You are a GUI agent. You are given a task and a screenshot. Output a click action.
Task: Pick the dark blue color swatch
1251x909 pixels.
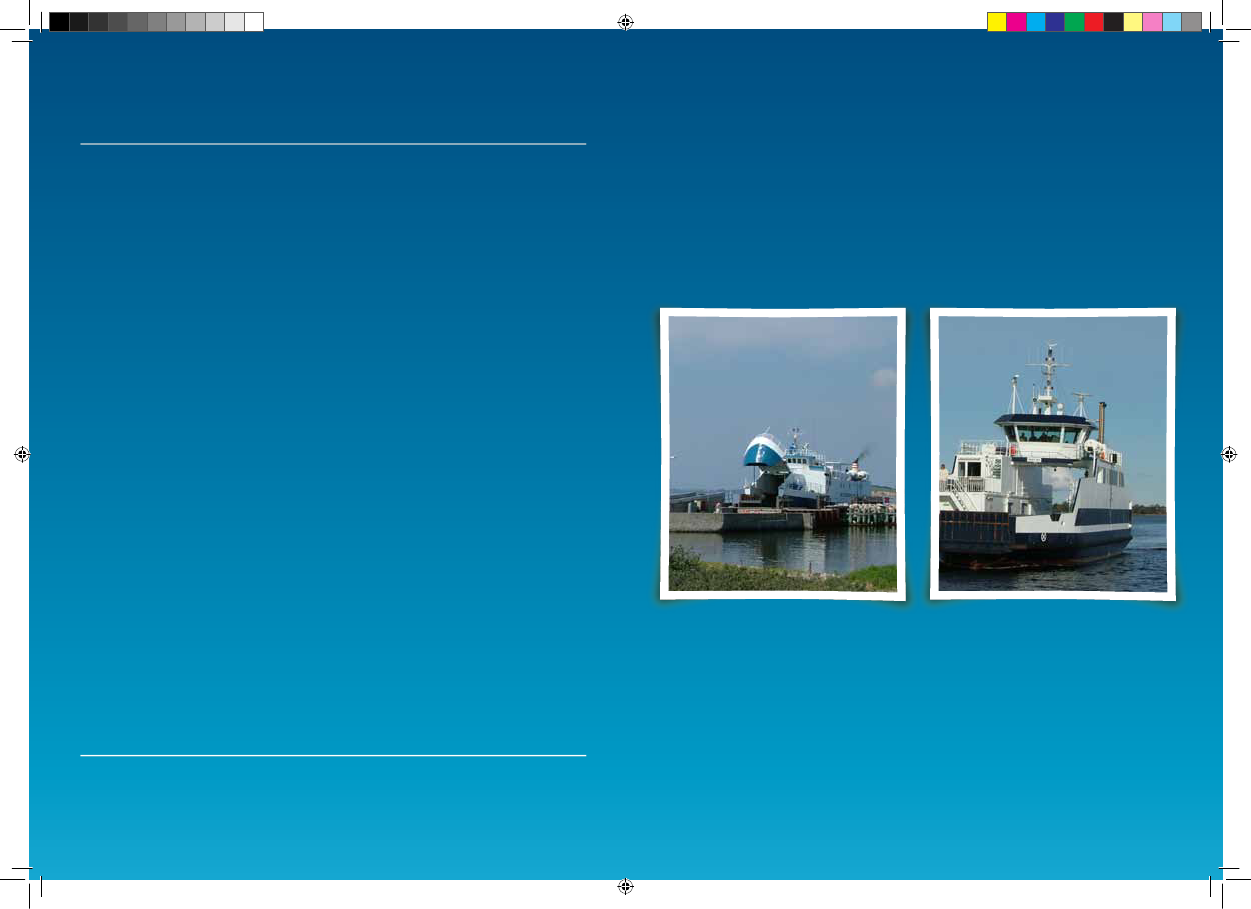pos(1055,22)
